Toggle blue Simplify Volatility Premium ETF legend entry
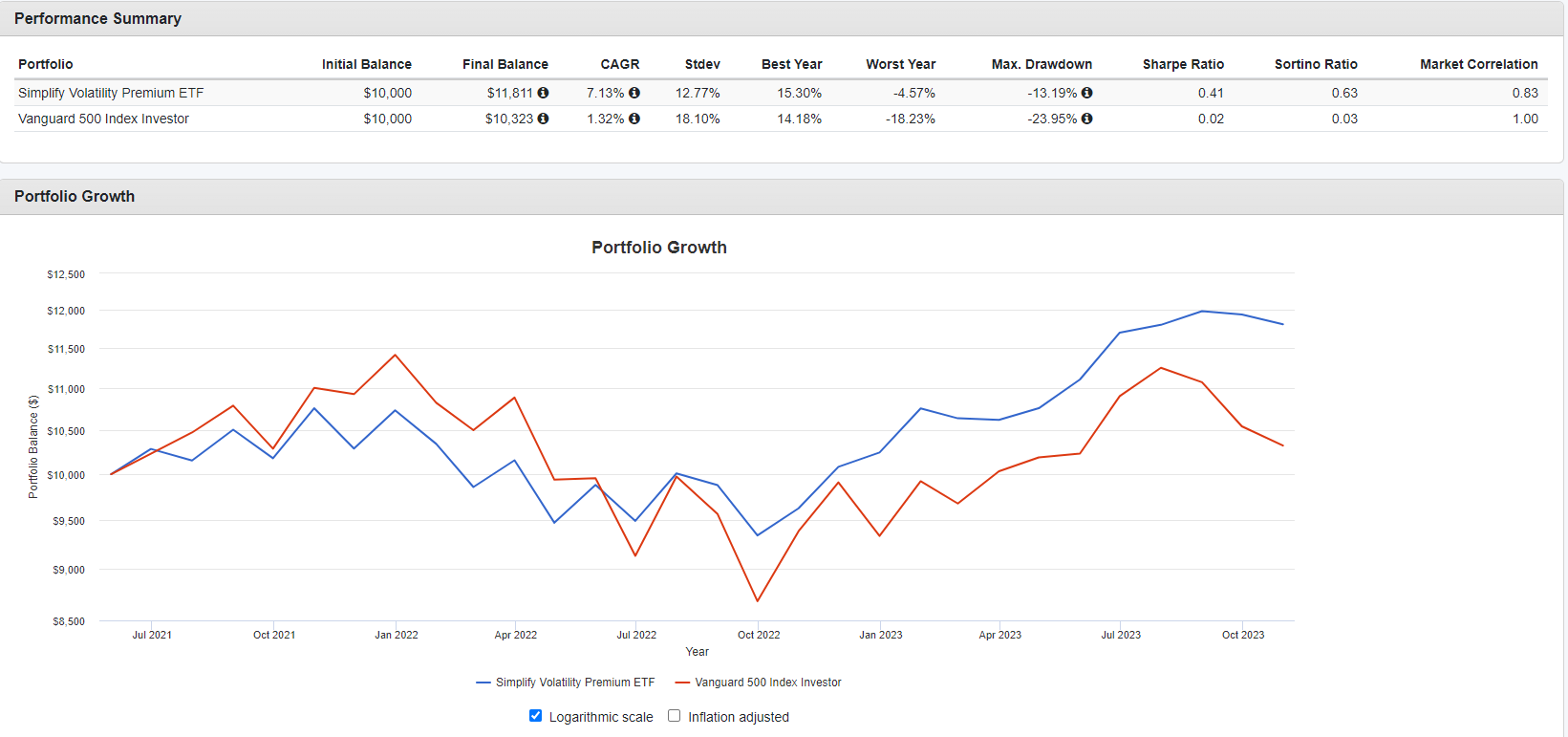This screenshot has width=1568, height=737. pyautogui.click(x=566, y=683)
